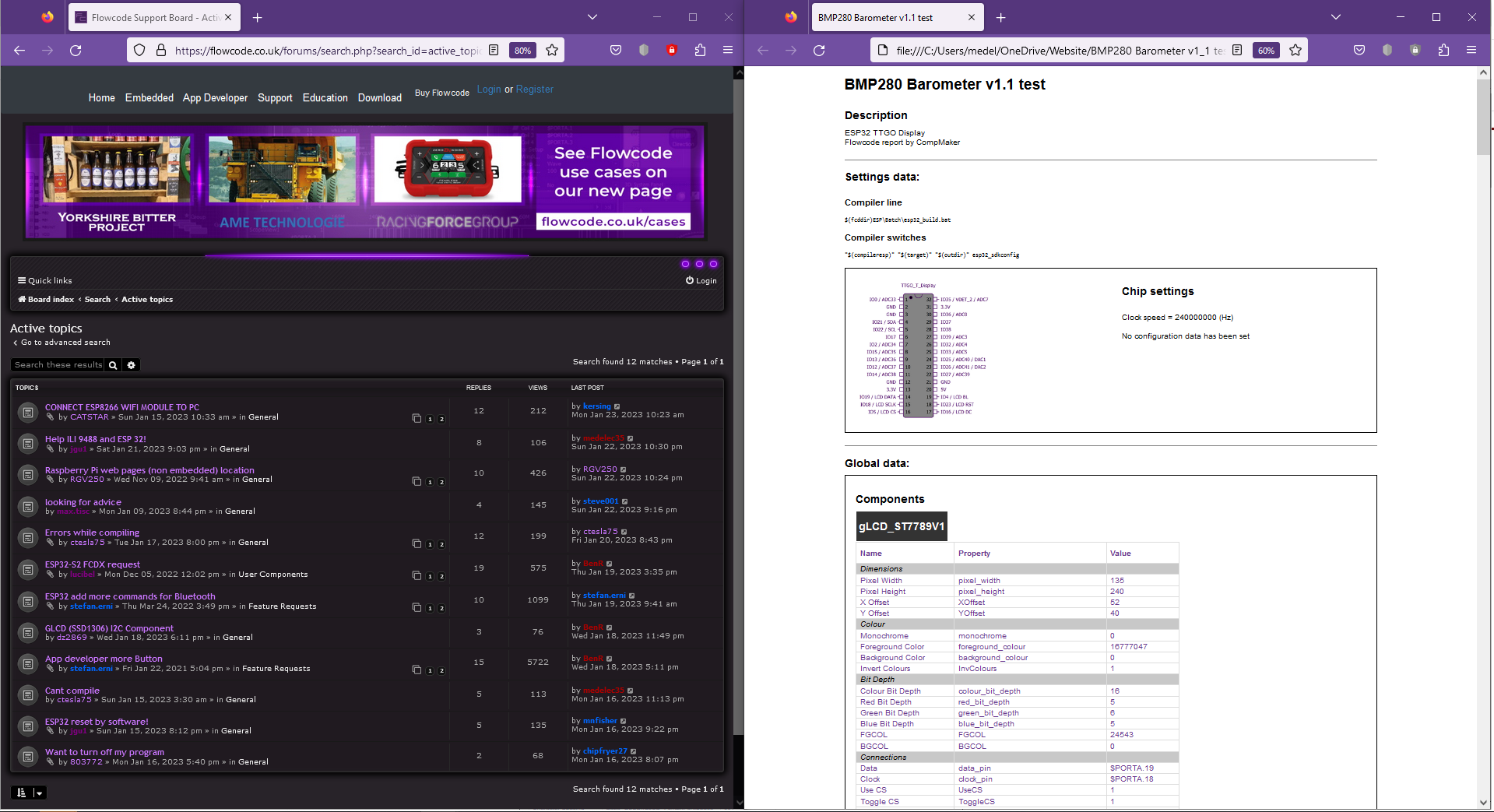The image size is (1494, 812).
Task: Toggle reader view on the BMP280 page
Action: pos(1237,51)
